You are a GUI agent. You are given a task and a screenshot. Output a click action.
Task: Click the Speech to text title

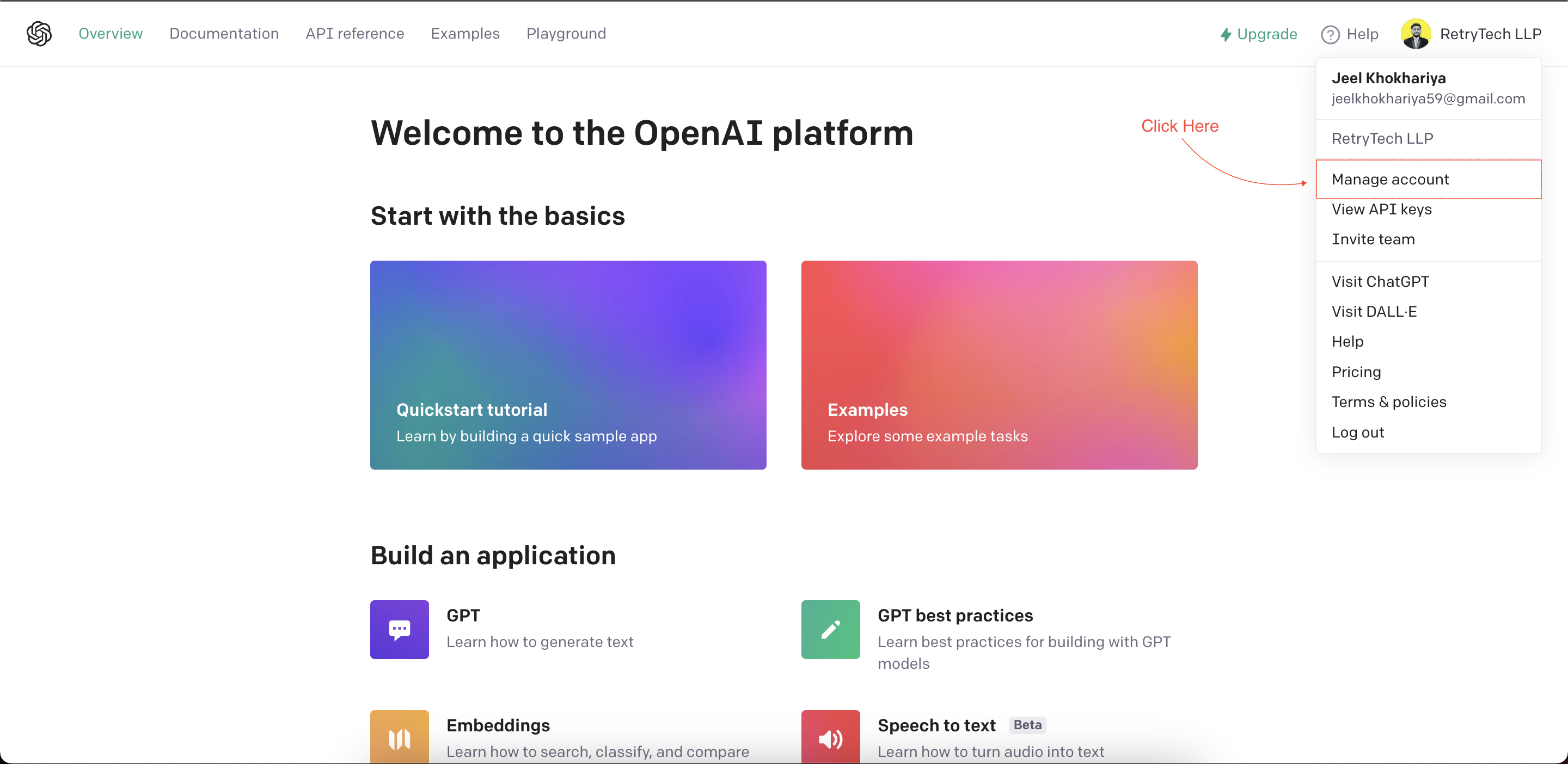point(937,725)
